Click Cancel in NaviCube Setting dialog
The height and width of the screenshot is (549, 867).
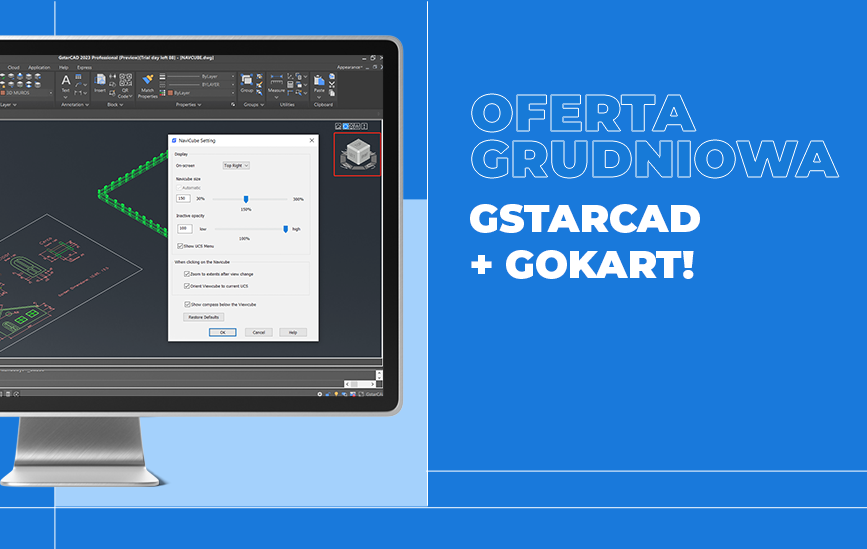pyautogui.click(x=257, y=332)
